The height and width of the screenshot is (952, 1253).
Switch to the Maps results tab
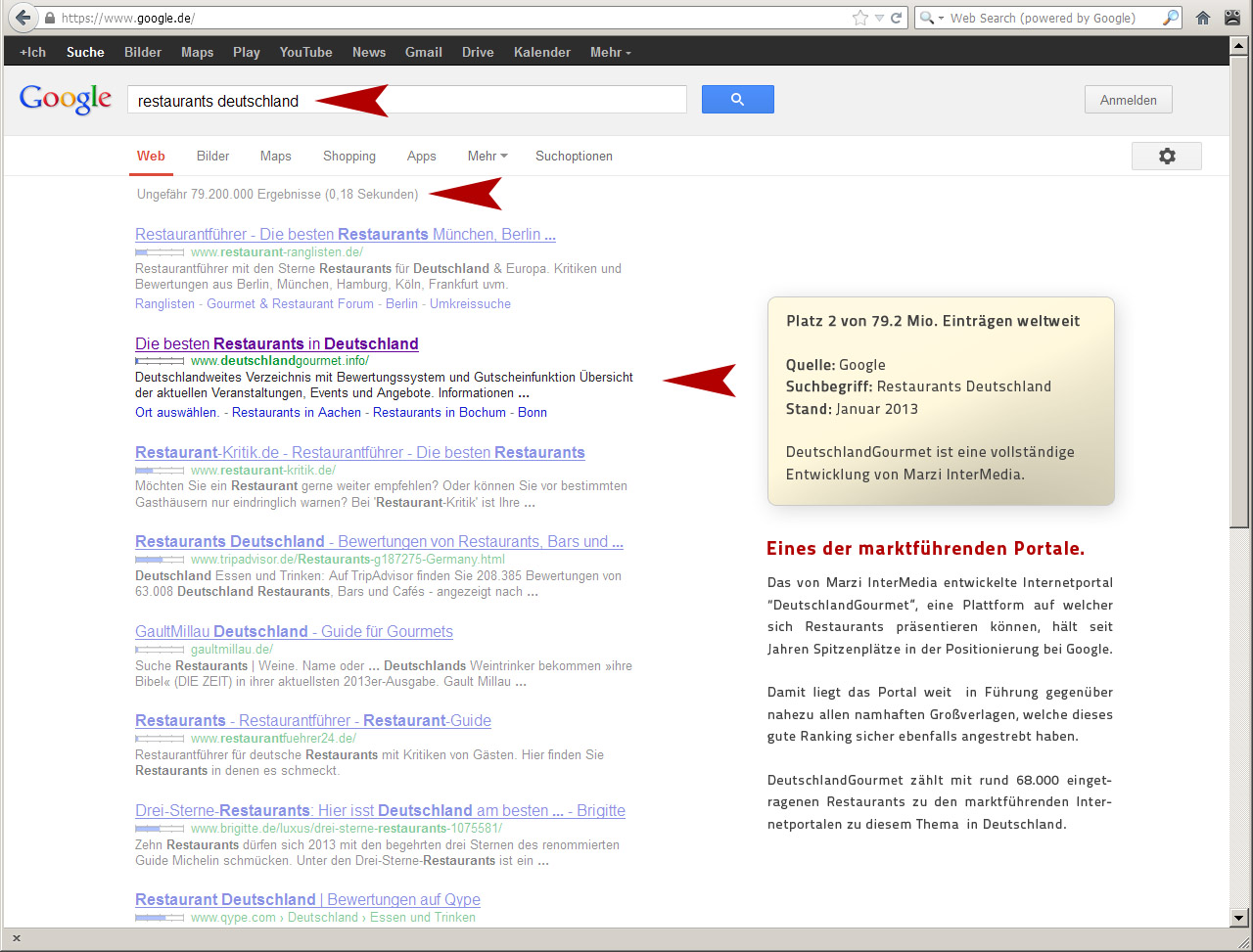[276, 156]
